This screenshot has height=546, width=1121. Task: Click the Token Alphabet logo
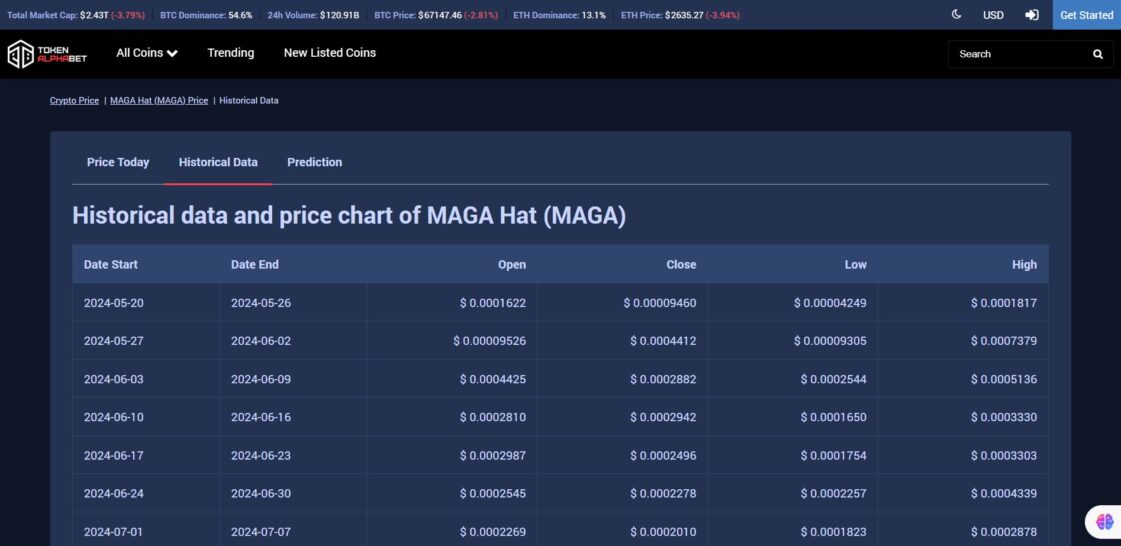[x=47, y=54]
